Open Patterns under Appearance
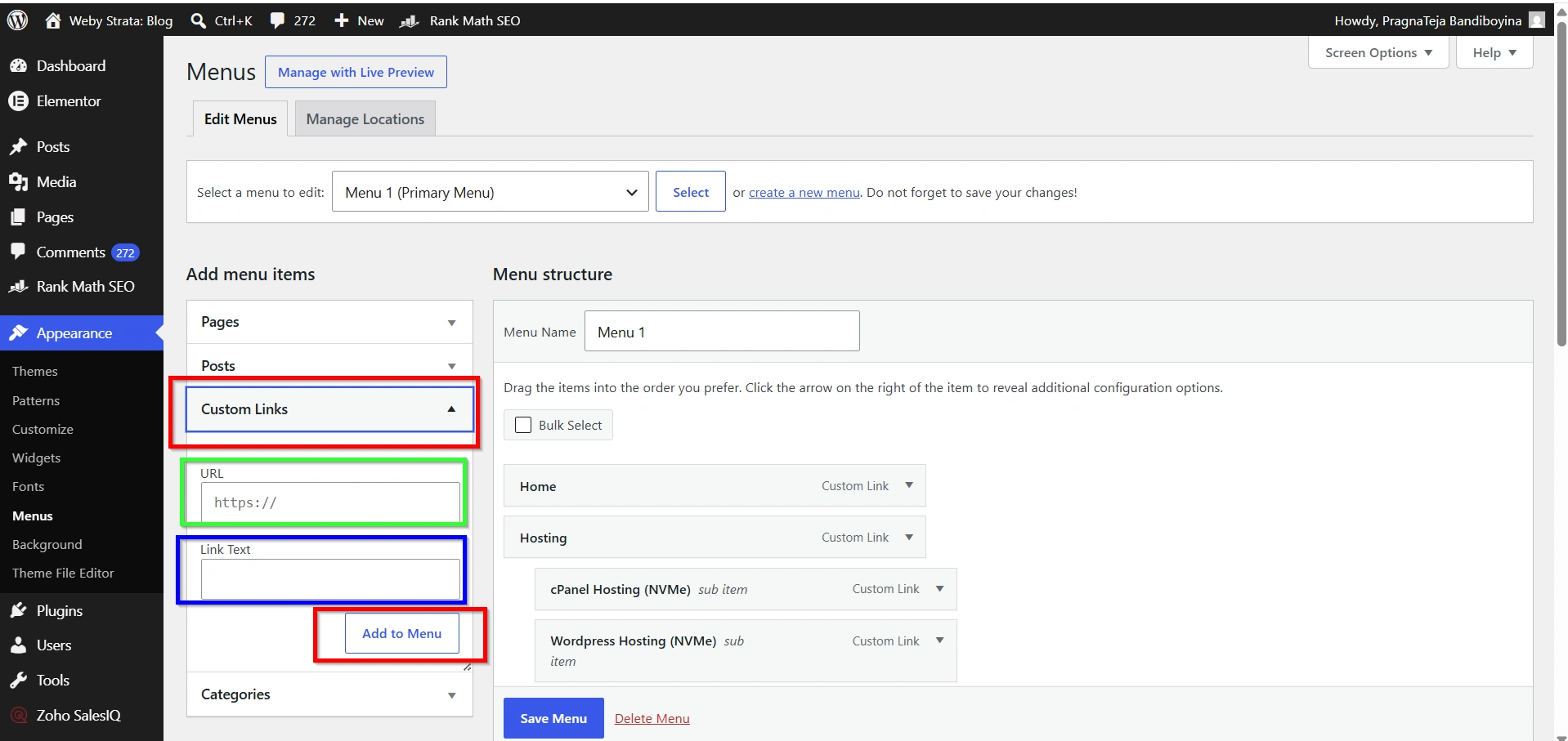 pyautogui.click(x=36, y=400)
